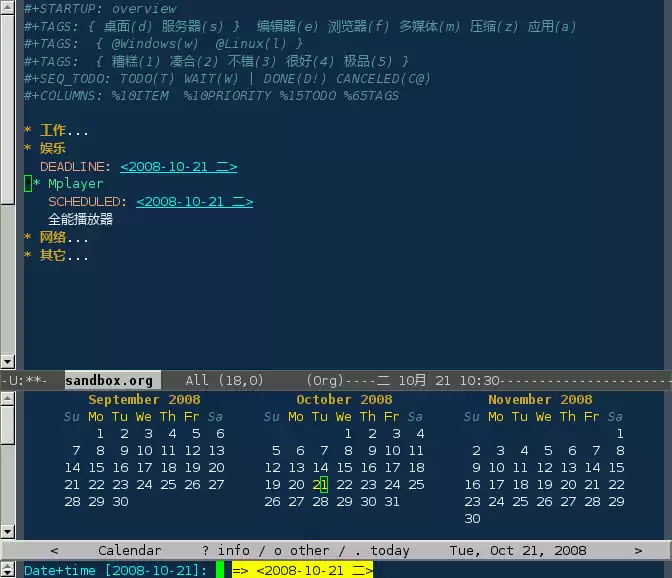Pick September 15 in the calendar
672x578 pixels.
point(96,467)
